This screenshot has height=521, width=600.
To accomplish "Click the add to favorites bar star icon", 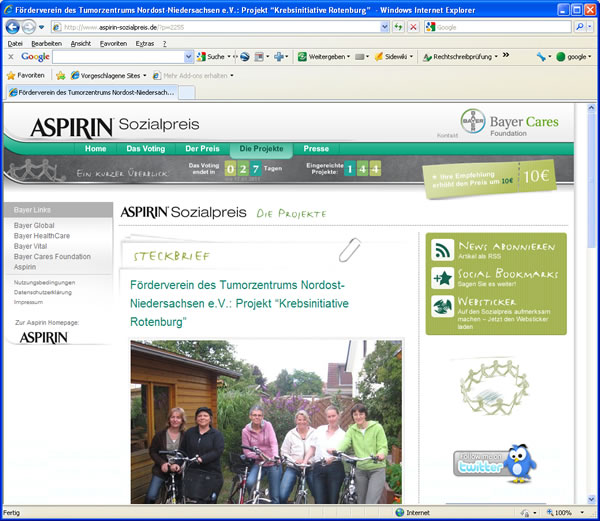I will [60, 76].
